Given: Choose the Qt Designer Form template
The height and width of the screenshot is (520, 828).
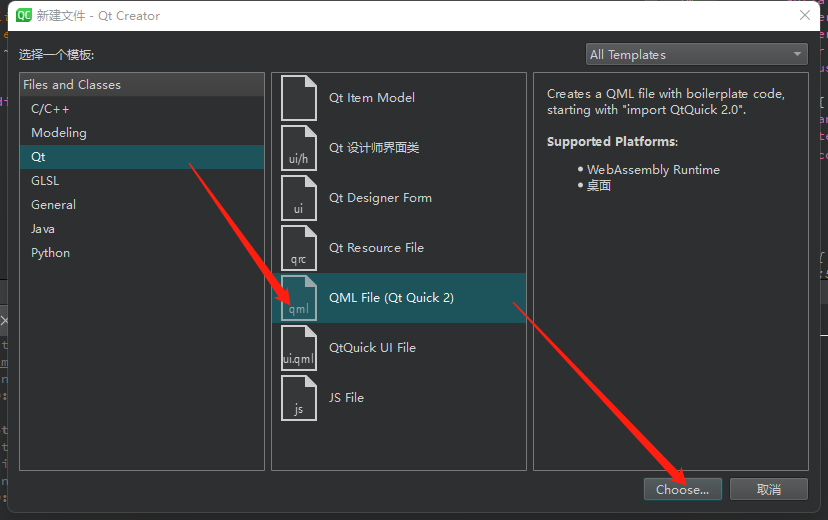Looking at the screenshot, I should [x=399, y=198].
